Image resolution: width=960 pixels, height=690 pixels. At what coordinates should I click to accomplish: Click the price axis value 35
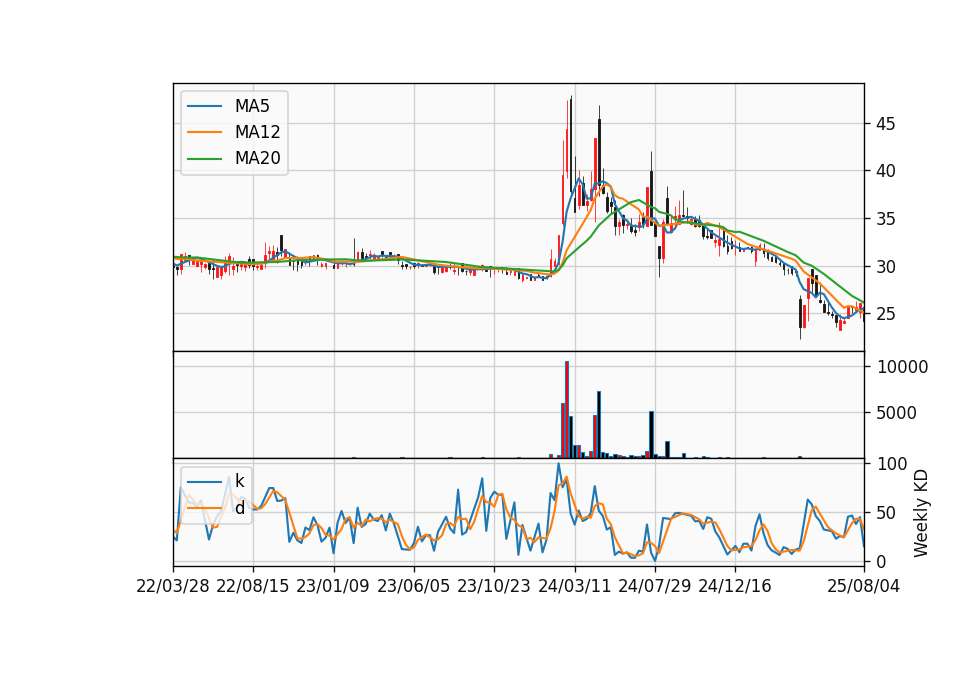tap(885, 219)
